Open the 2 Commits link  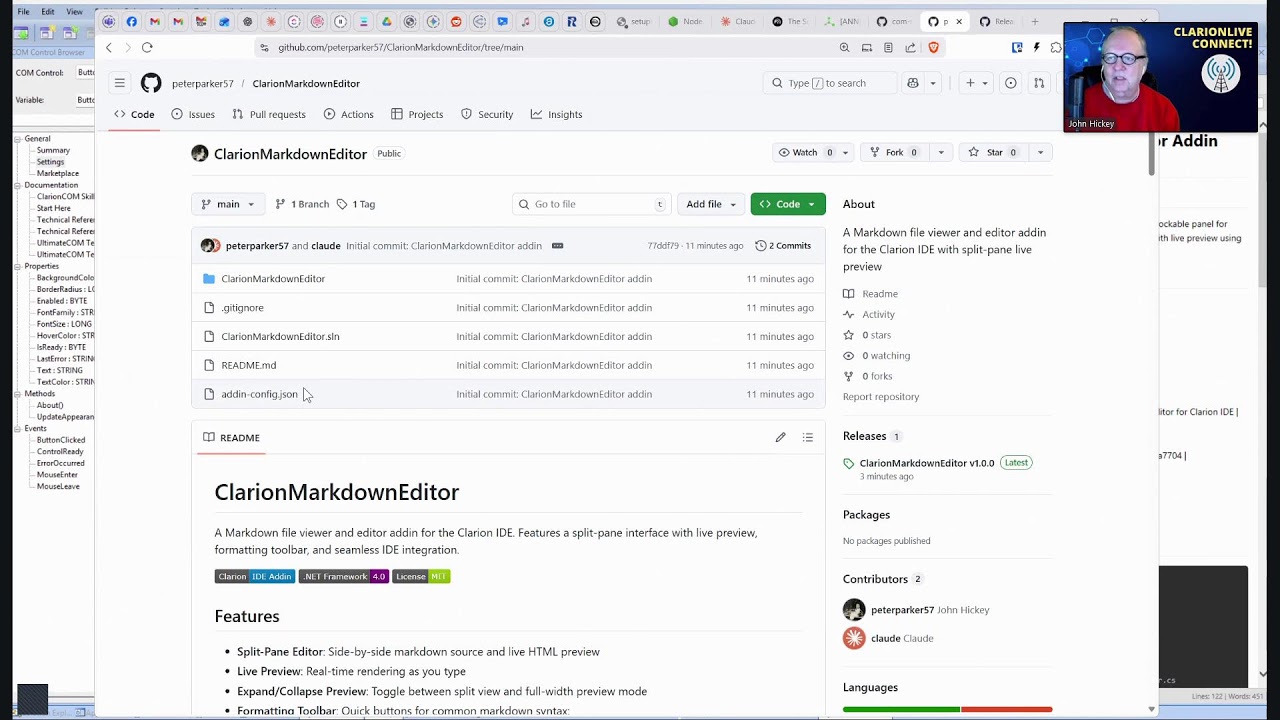[783, 245]
